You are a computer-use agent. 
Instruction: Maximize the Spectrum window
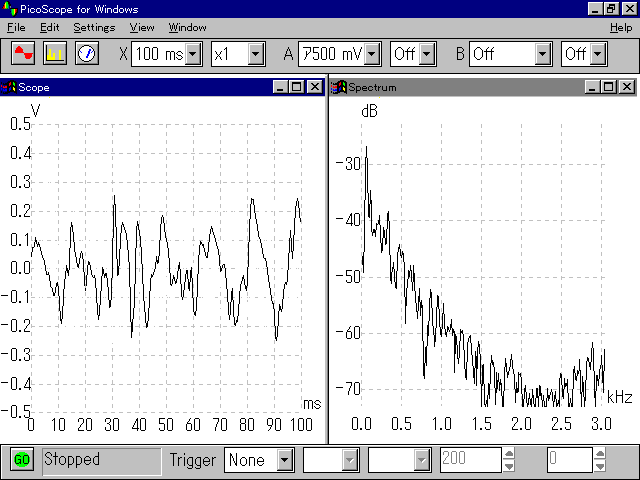point(609,87)
